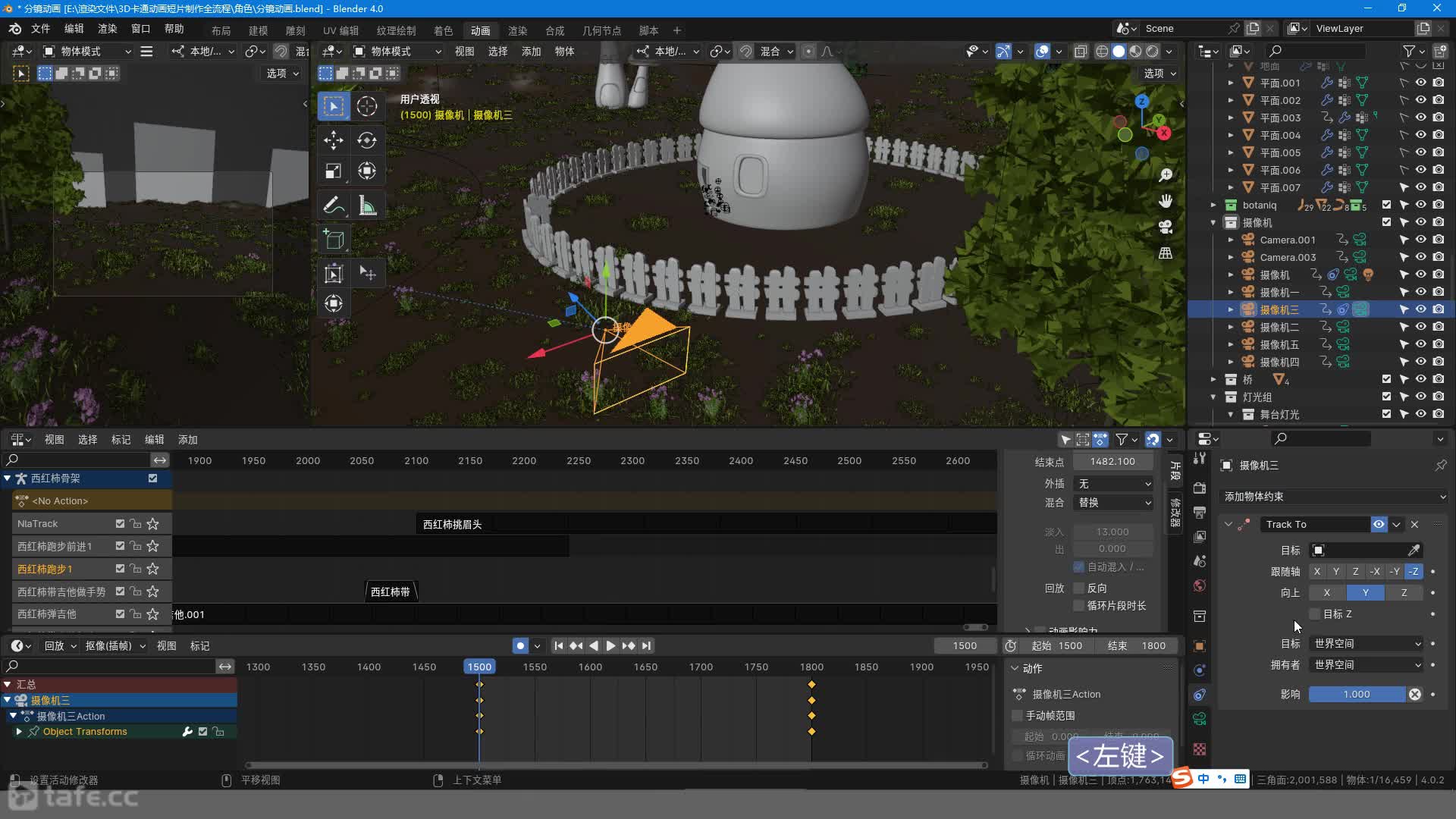This screenshot has width=1456, height=819.
Task: Switch perspective/orthographic grid icon
Action: 1166,253
